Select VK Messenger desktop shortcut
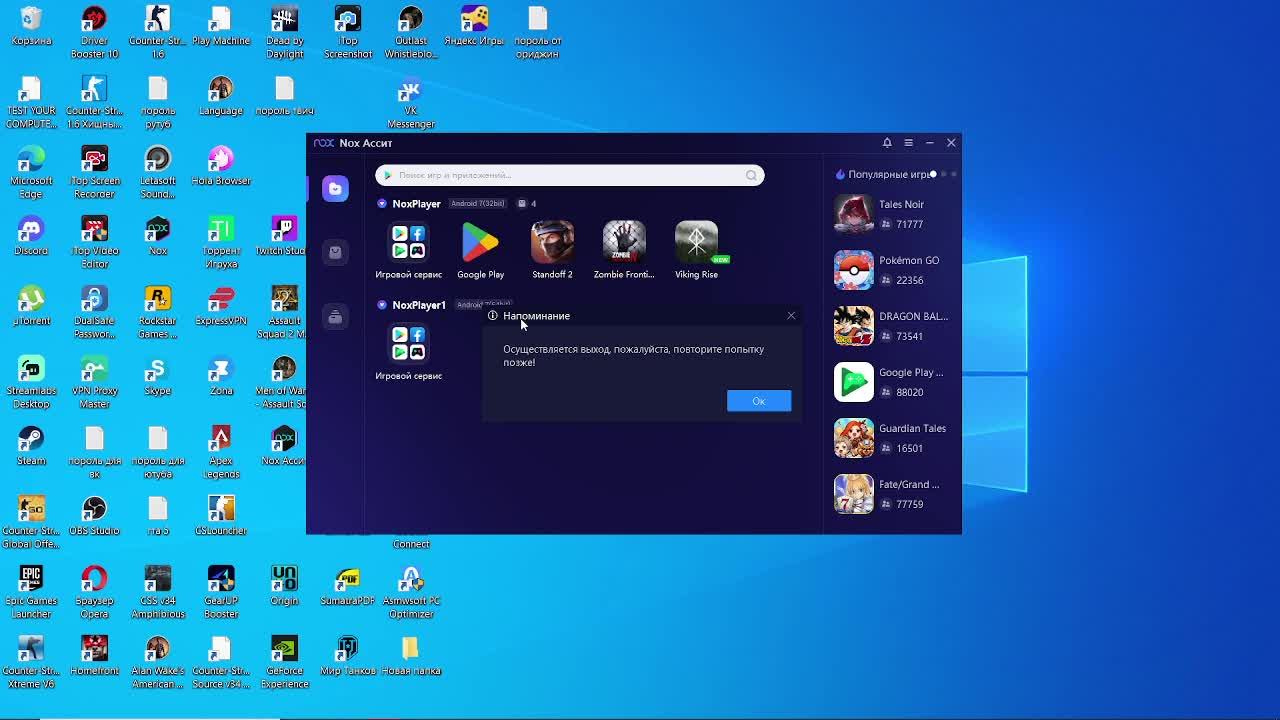 411,103
